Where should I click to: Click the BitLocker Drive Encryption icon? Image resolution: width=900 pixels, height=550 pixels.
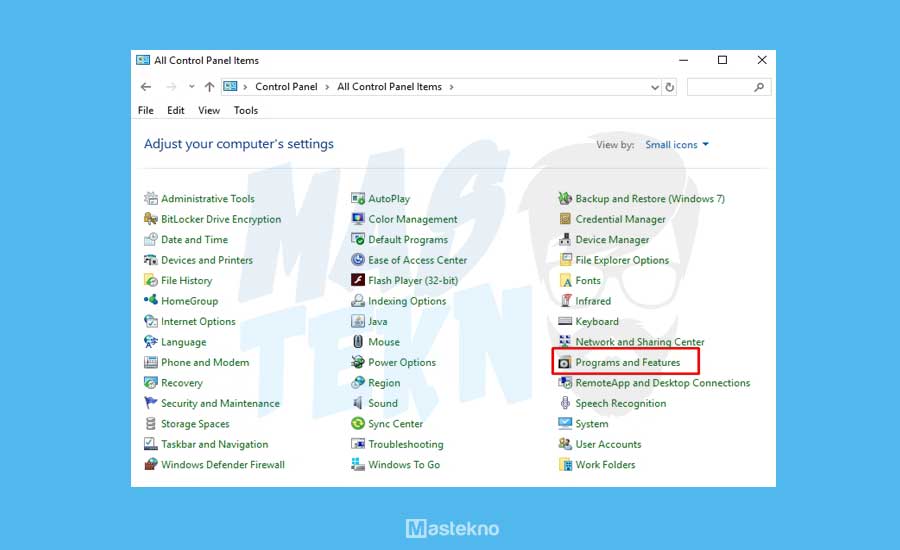click(151, 219)
